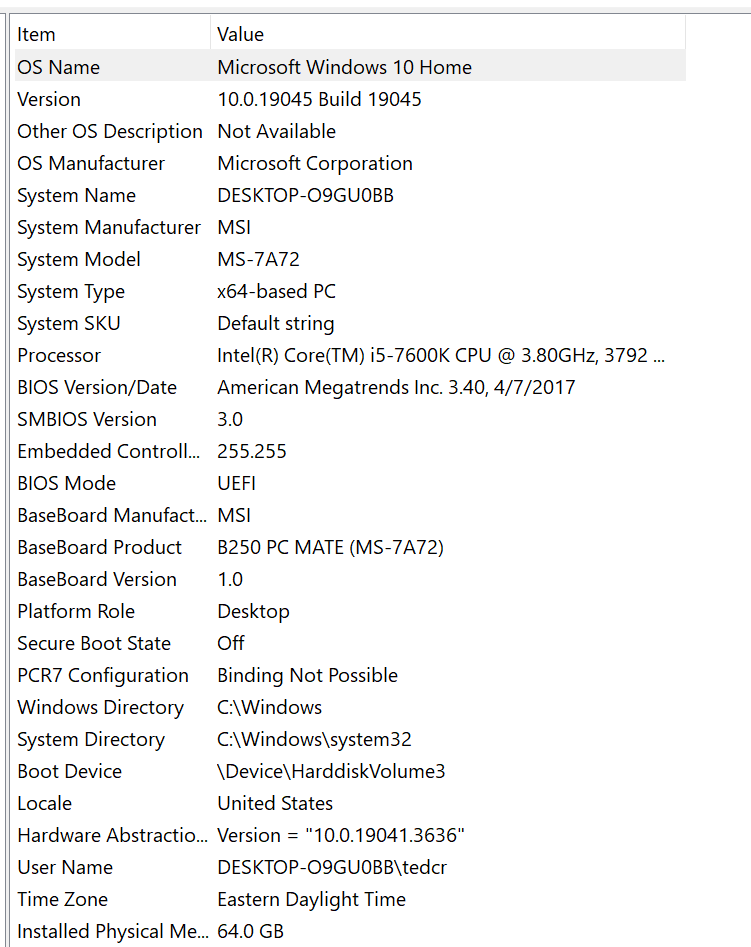Click the Item column header
Viewport: 751px width, 947px height.
(x=112, y=34)
